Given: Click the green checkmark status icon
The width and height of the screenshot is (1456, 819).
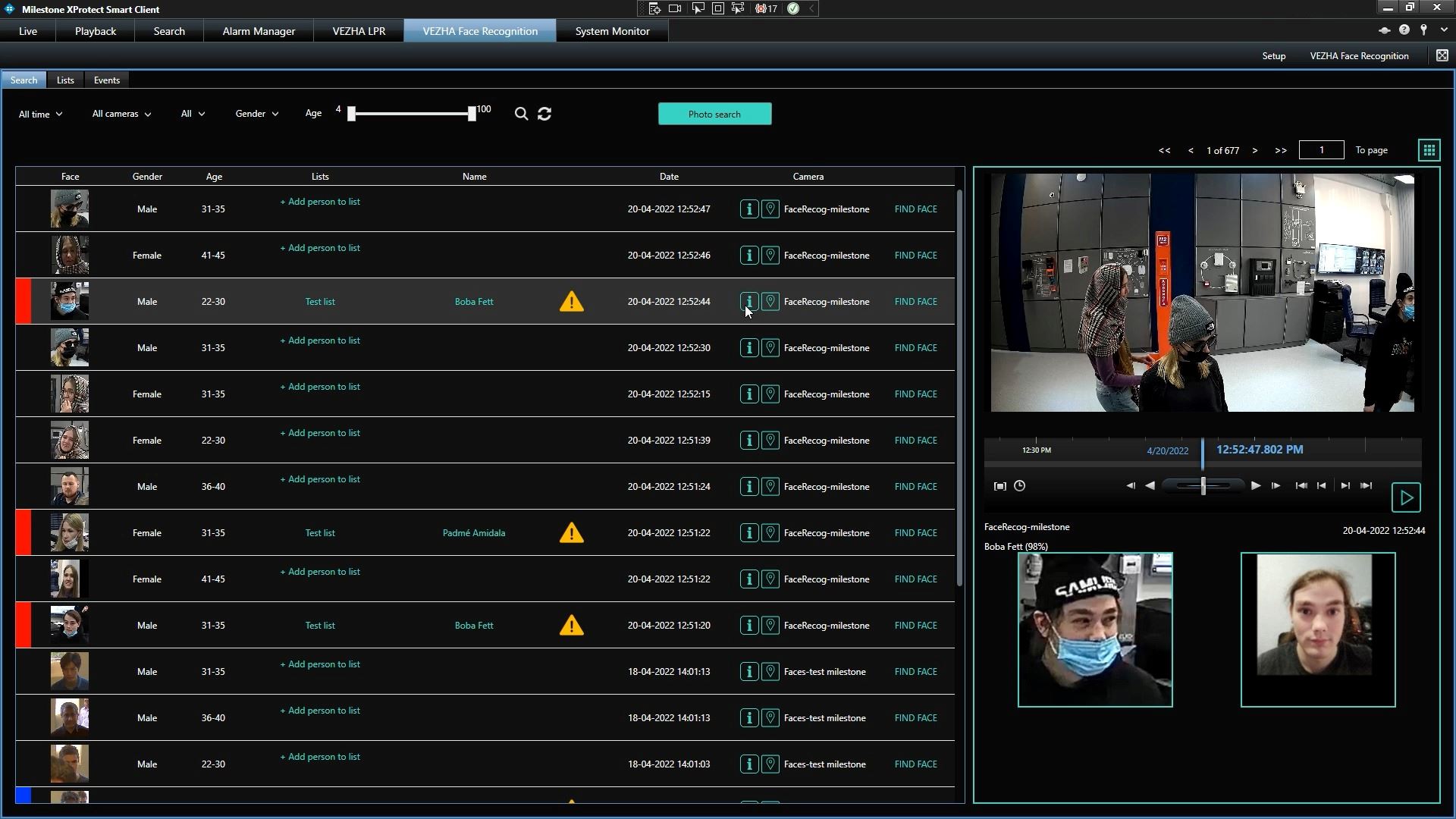Looking at the screenshot, I should pyautogui.click(x=793, y=8).
